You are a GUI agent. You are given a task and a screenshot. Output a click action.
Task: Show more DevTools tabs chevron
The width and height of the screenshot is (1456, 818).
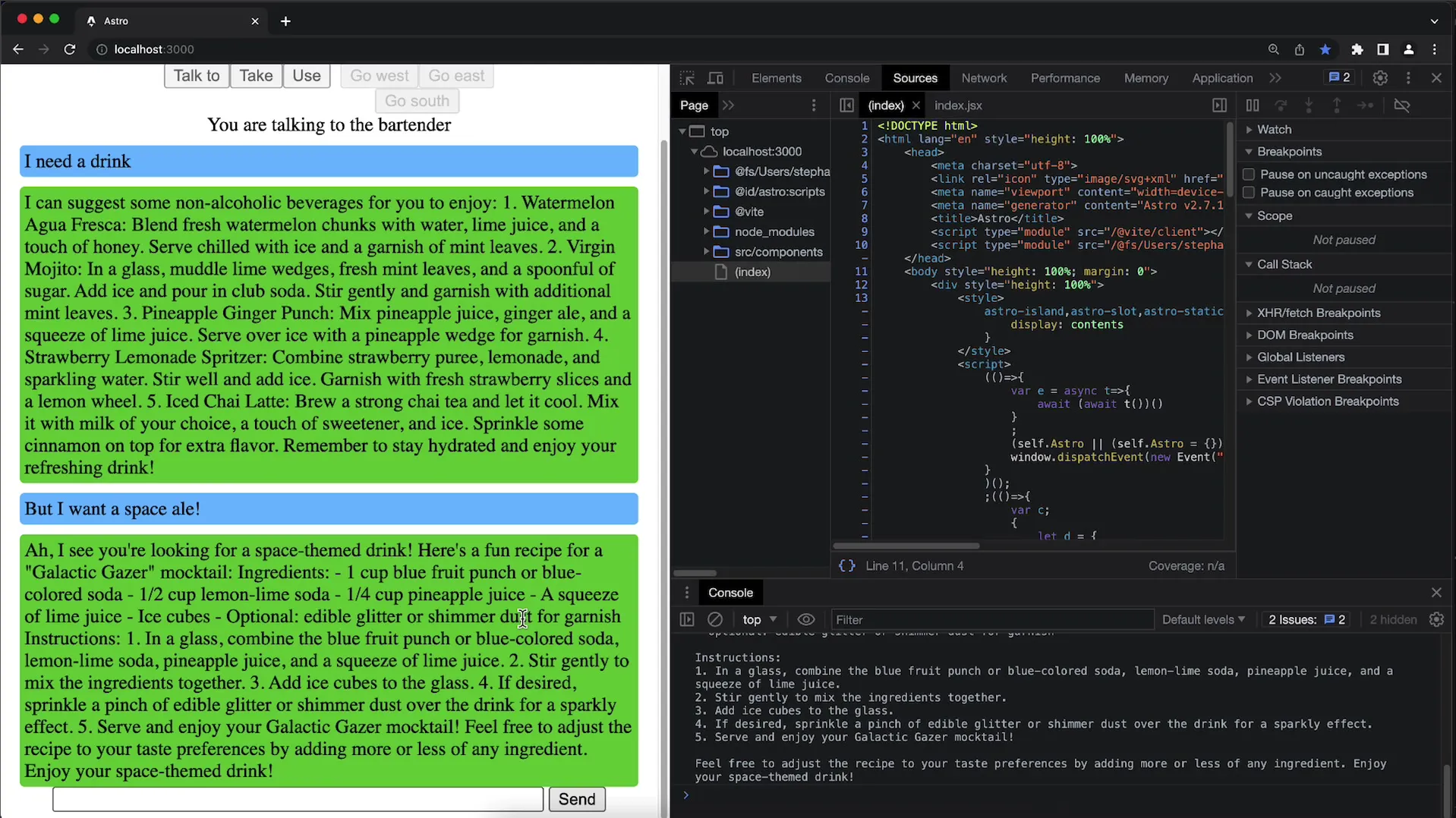tap(1275, 78)
